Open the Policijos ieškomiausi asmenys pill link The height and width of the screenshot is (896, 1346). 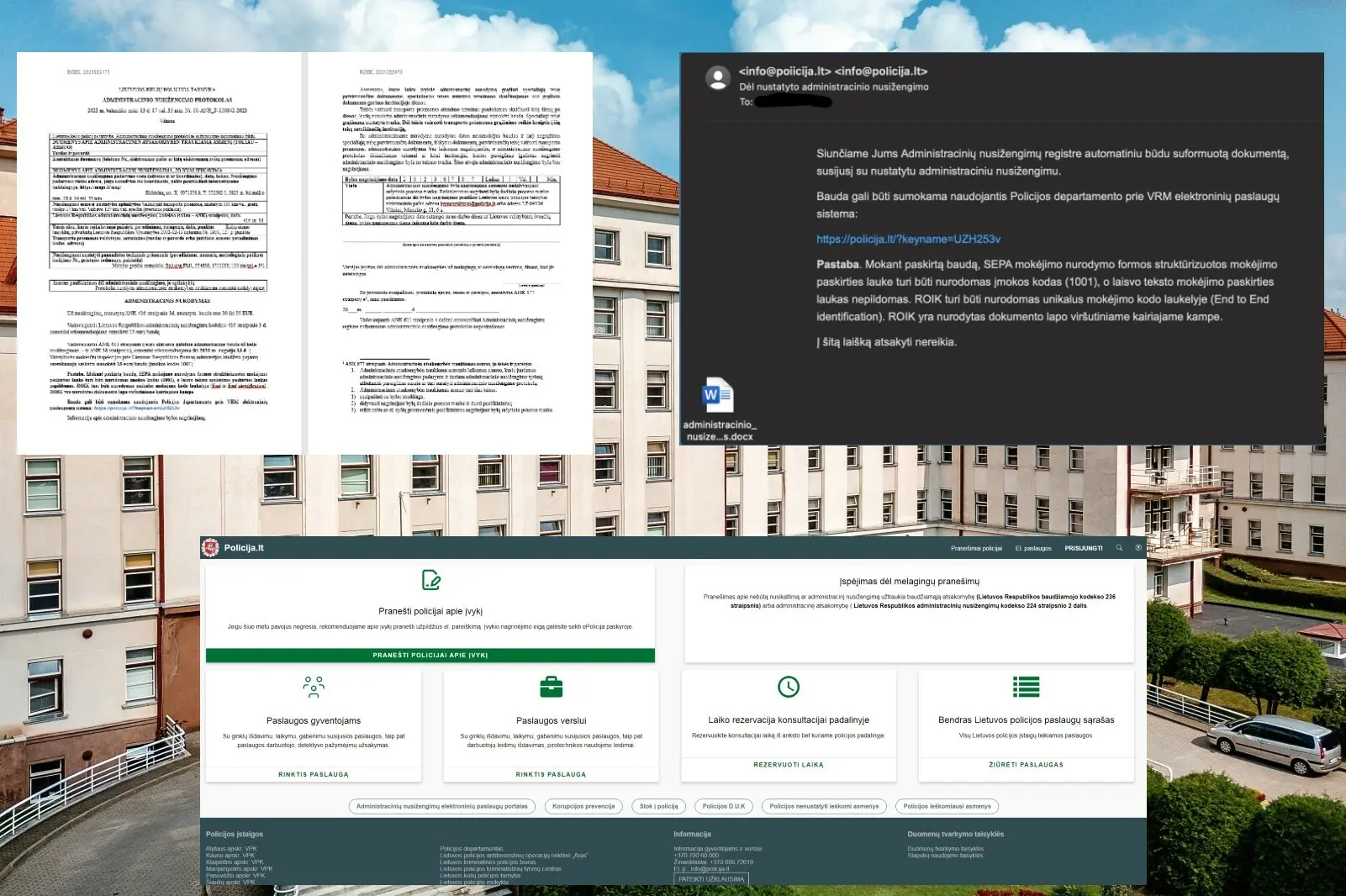tap(947, 806)
